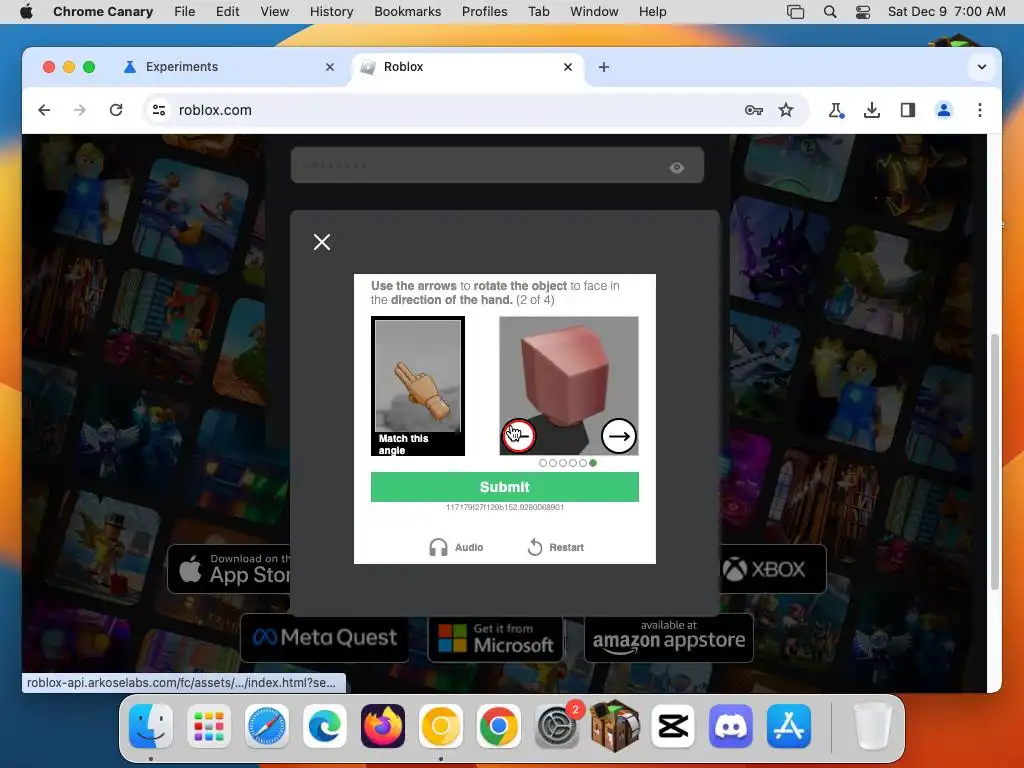Launch CapCut from the Dock
This screenshot has width=1024, height=768.
(x=673, y=726)
